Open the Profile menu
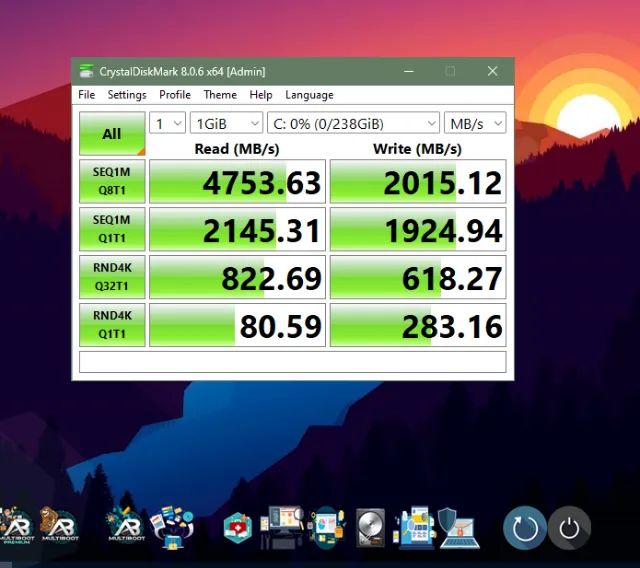The width and height of the screenshot is (640, 568). [175, 95]
